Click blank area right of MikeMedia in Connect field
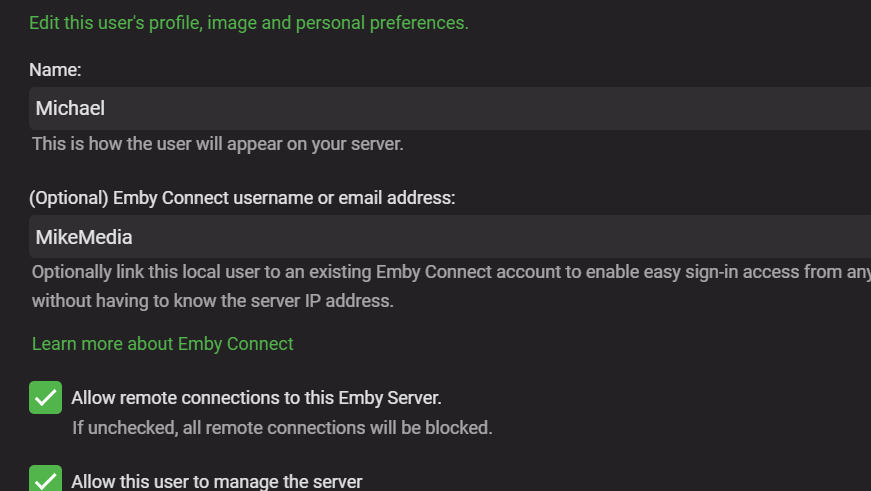Viewport: 871px width, 491px height. pos(500,237)
